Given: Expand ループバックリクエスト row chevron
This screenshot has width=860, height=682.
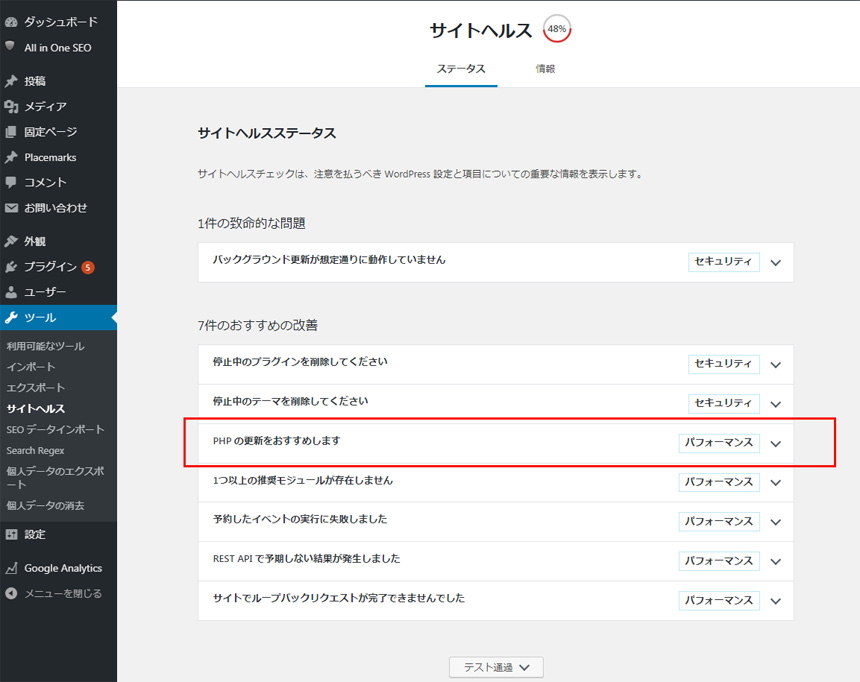Looking at the screenshot, I should point(776,601).
